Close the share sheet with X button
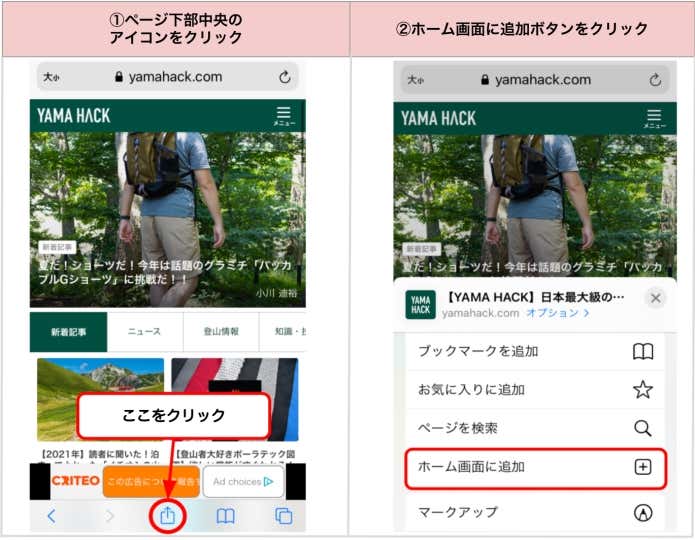This screenshot has width=695, height=540. point(655,298)
